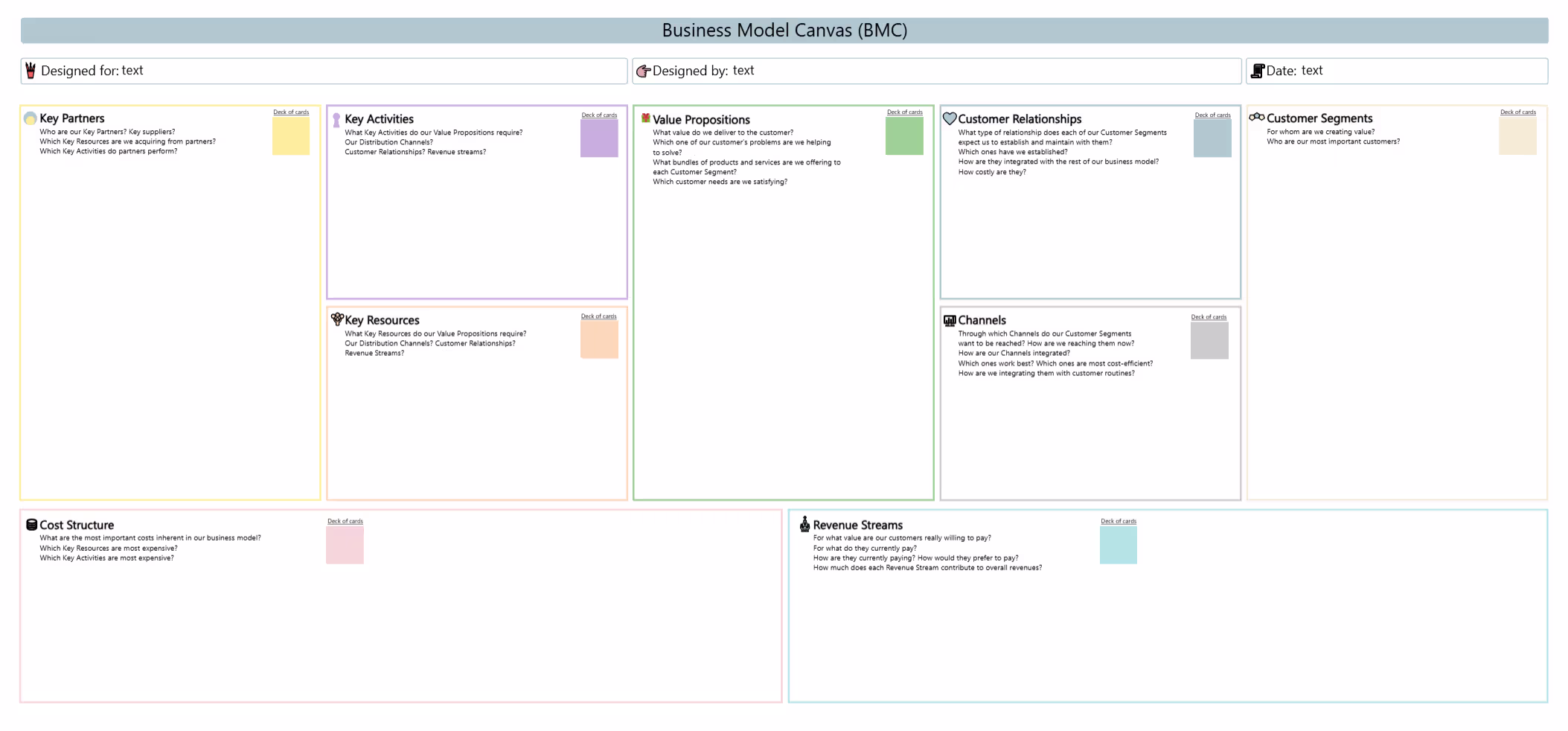Open Deck of cards link in Channels
The height and width of the screenshot is (731, 1568).
coord(1209,317)
